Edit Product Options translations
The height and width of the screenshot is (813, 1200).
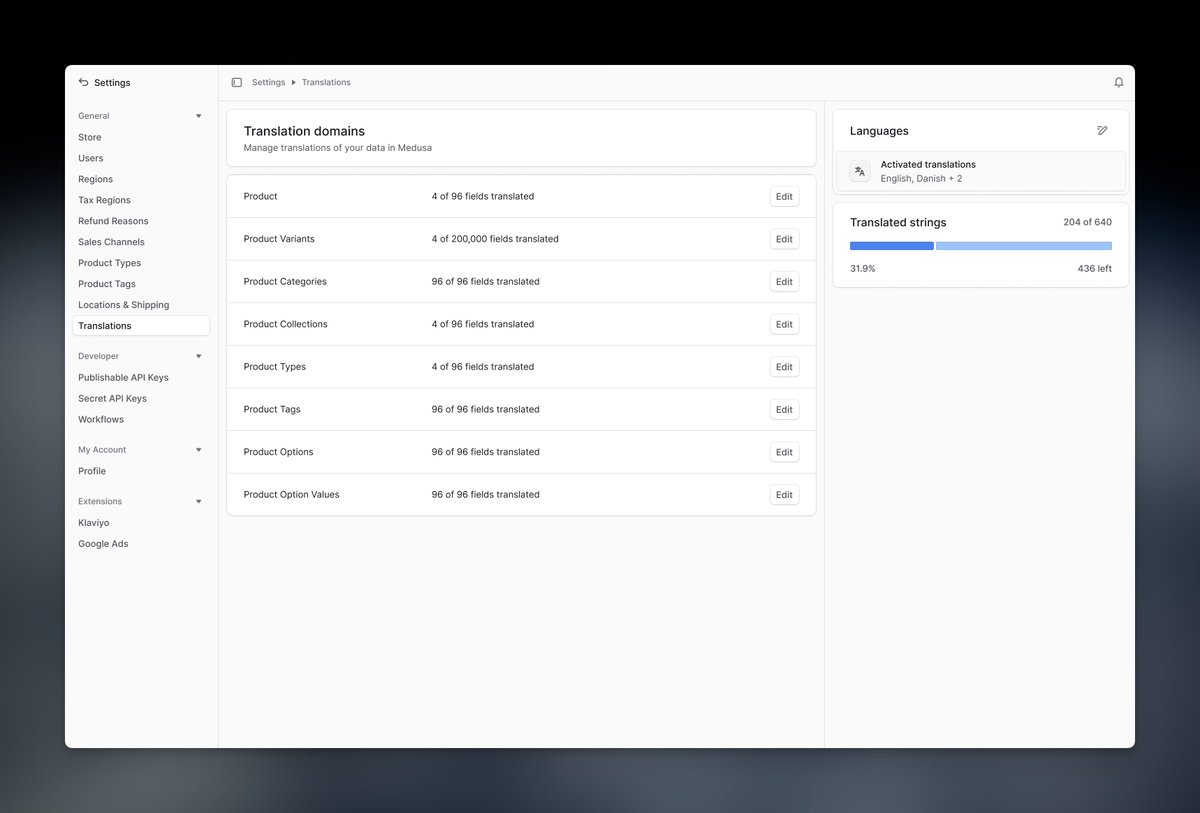click(x=784, y=452)
